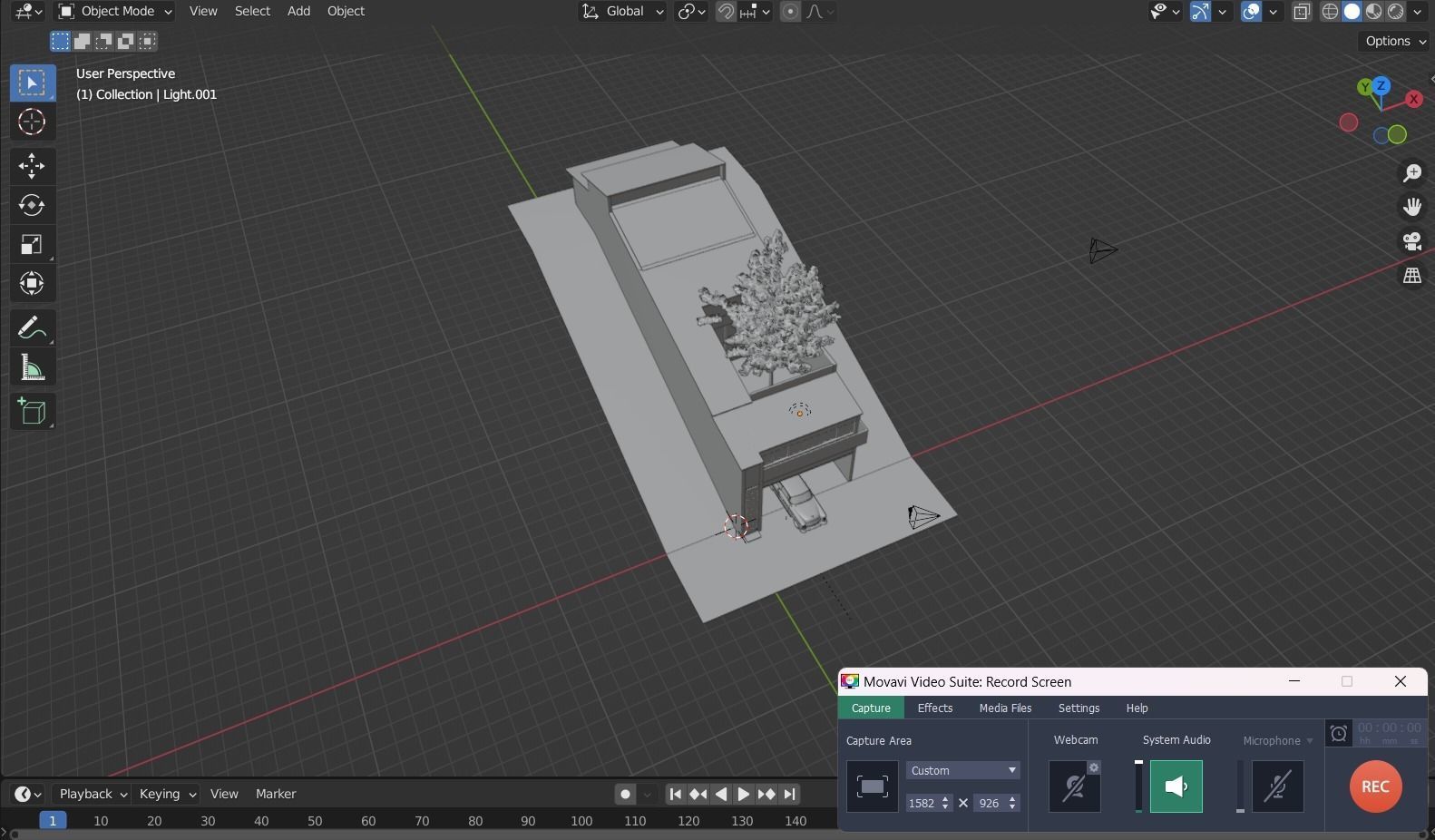Click the Z axis on navigation gizmo
The height and width of the screenshot is (840, 1435).
pos(1381,85)
